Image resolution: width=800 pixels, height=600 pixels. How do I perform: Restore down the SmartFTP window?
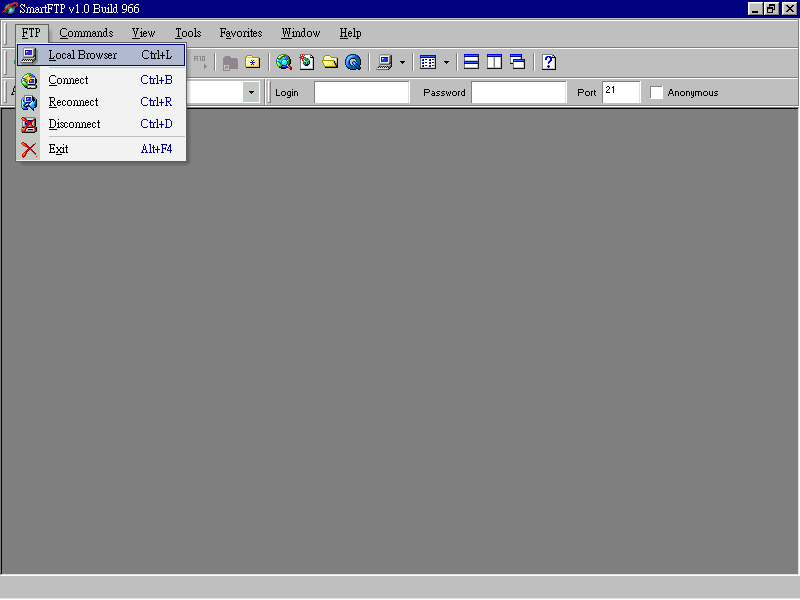click(771, 9)
